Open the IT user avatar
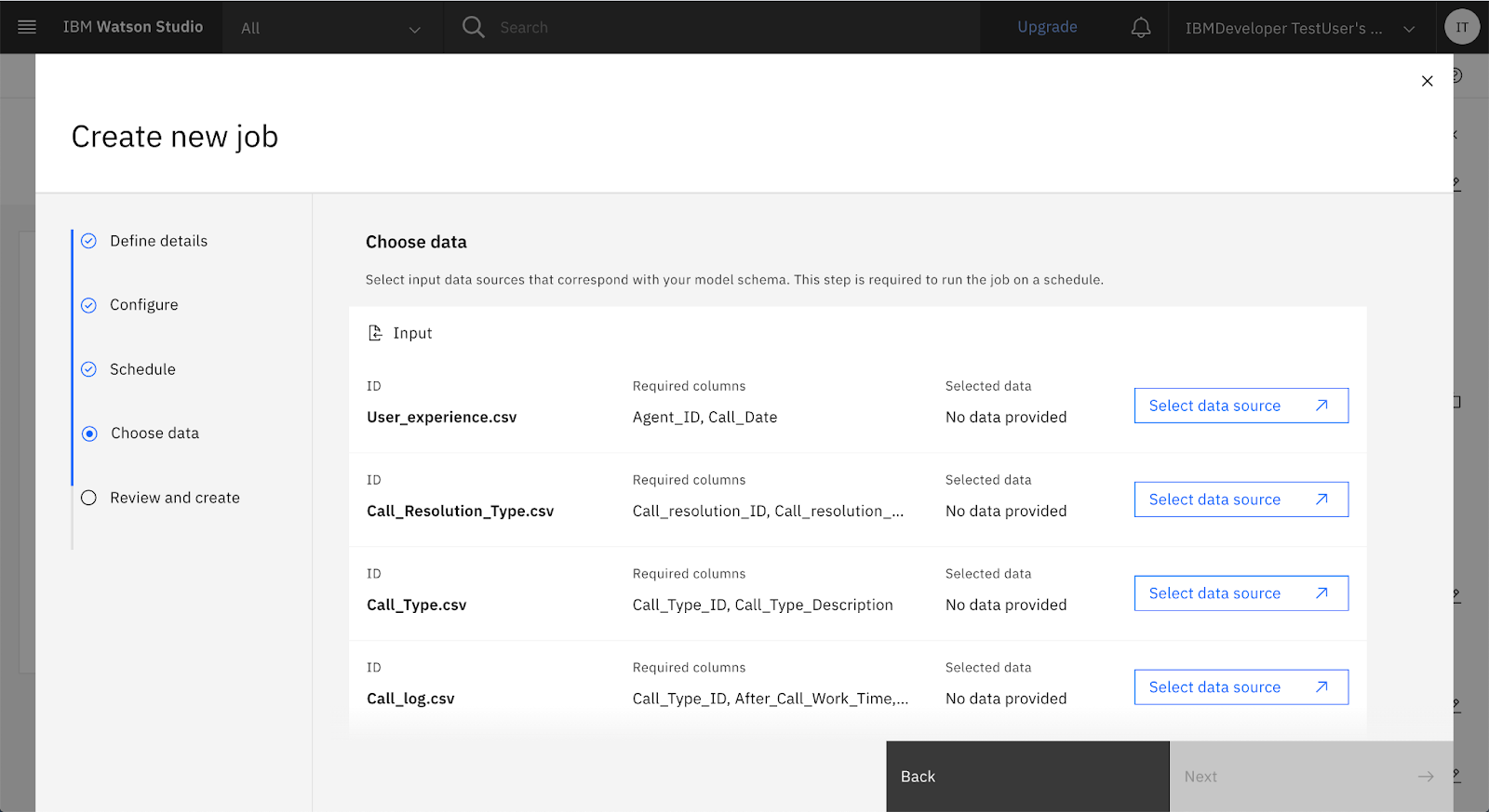Screen dimensions: 1489x812 (1461, 27)
